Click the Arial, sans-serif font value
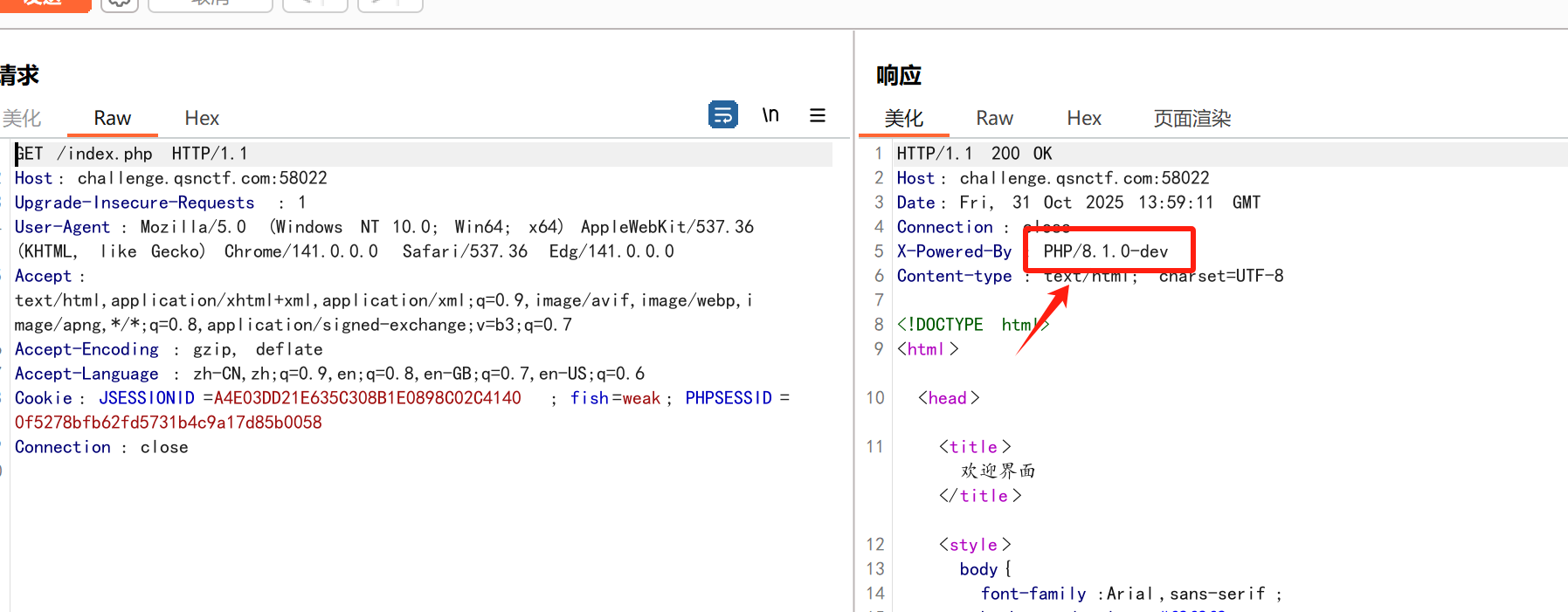The height and width of the screenshot is (612, 1568). pos(1186,594)
